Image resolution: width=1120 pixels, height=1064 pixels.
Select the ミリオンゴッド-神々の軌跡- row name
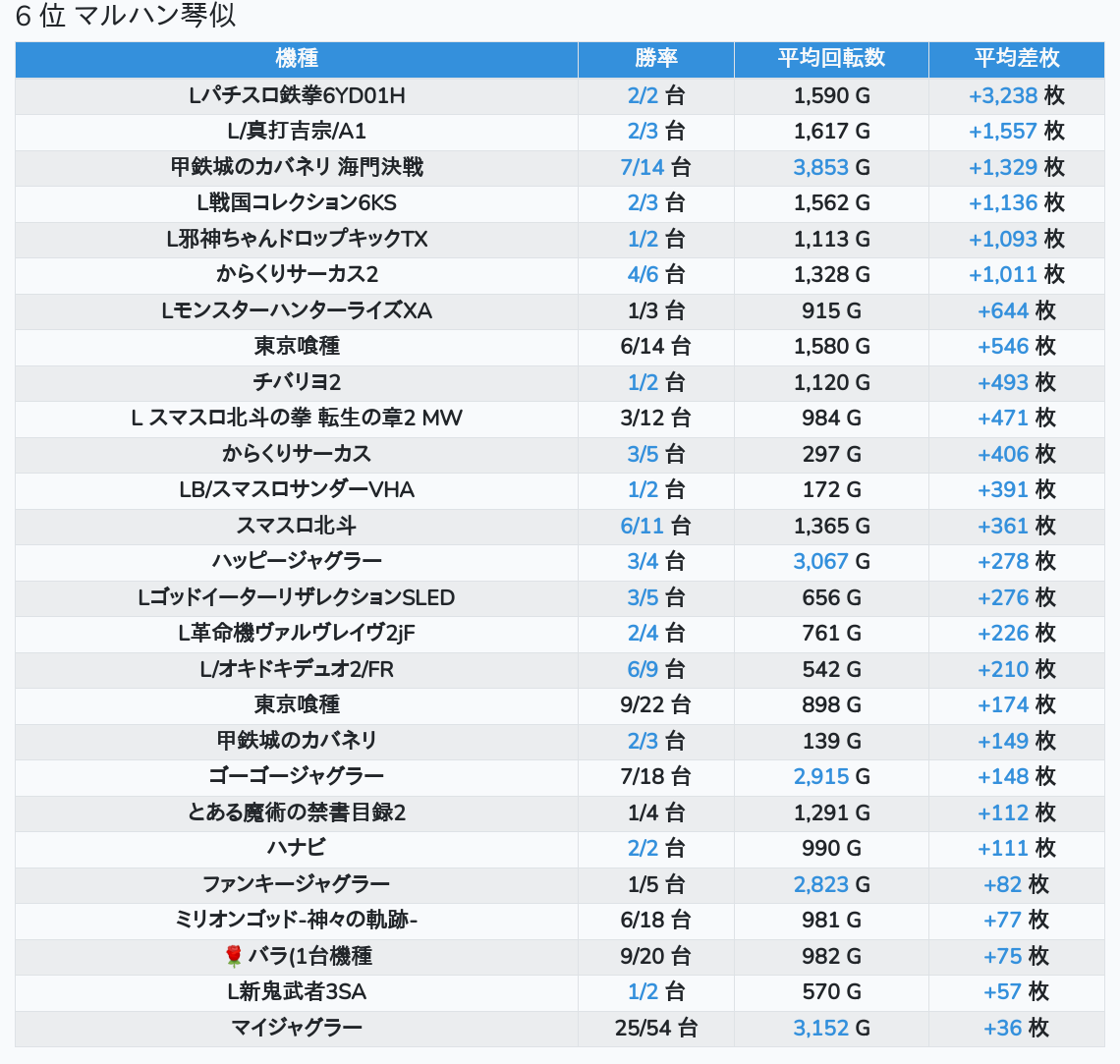click(x=297, y=920)
